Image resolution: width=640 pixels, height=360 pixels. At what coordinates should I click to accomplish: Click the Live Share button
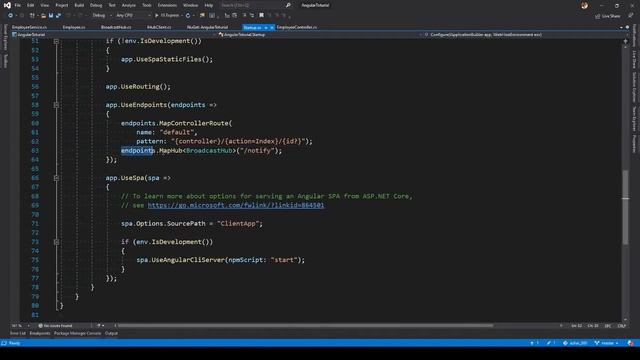608,16
